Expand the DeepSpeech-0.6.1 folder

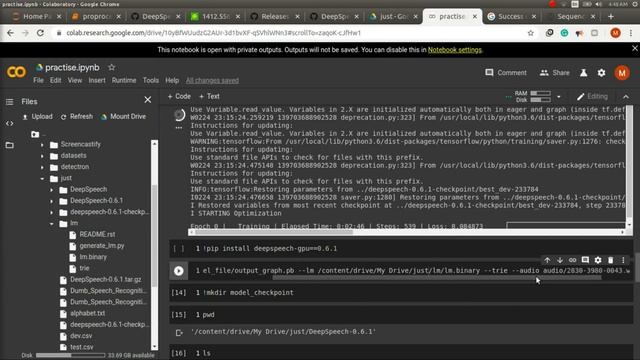click(51, 201)
